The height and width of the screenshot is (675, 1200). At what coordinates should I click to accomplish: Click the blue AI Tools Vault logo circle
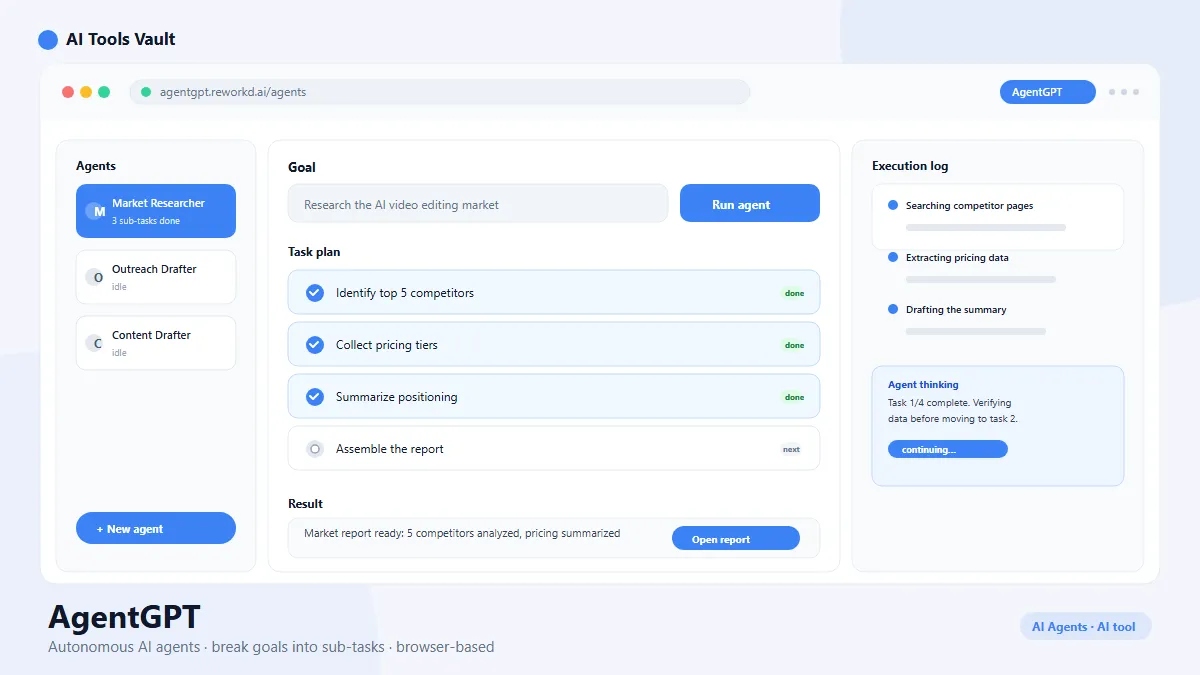tap(48, 40)
